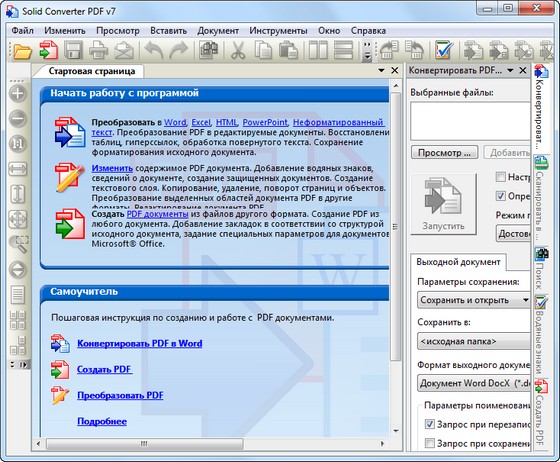Click the Zoom In plus icon
The image size is (560, 462).
pyautogui.click(x=18, y=94)
